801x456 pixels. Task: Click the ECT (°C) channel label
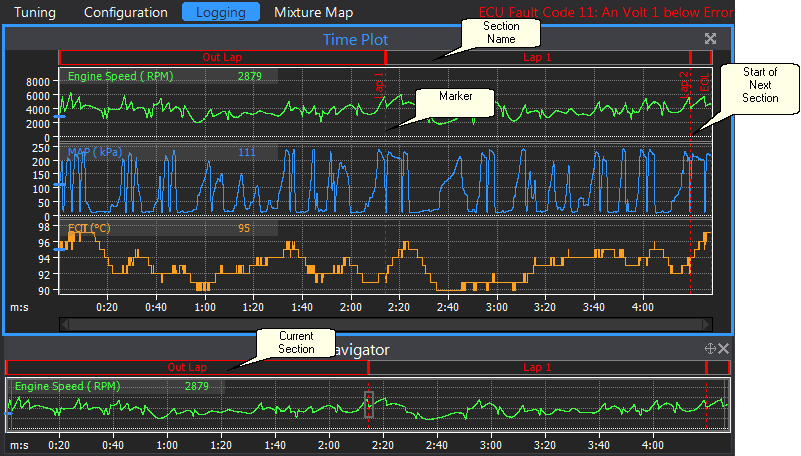[x=89, y=228]
